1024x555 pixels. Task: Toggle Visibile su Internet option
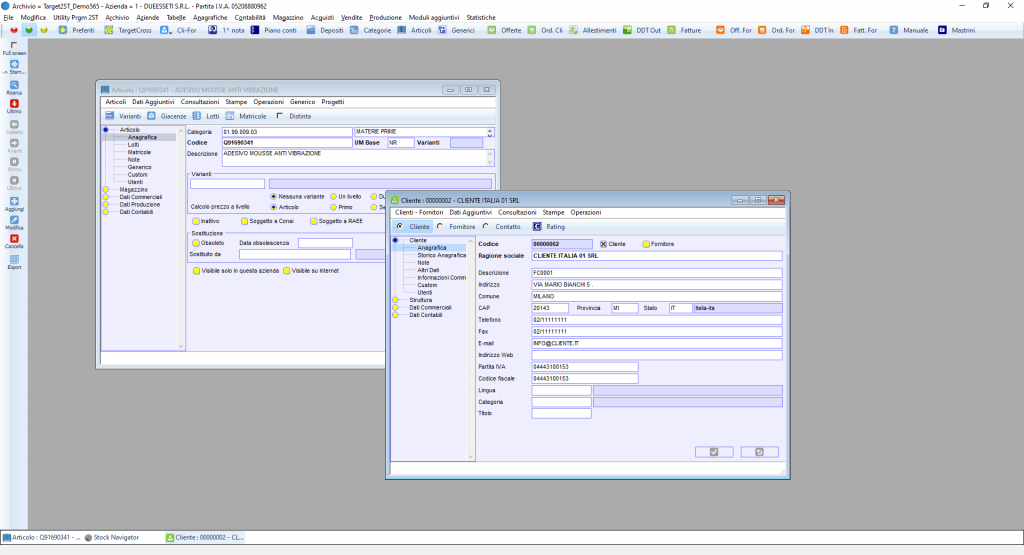(287, 271)
